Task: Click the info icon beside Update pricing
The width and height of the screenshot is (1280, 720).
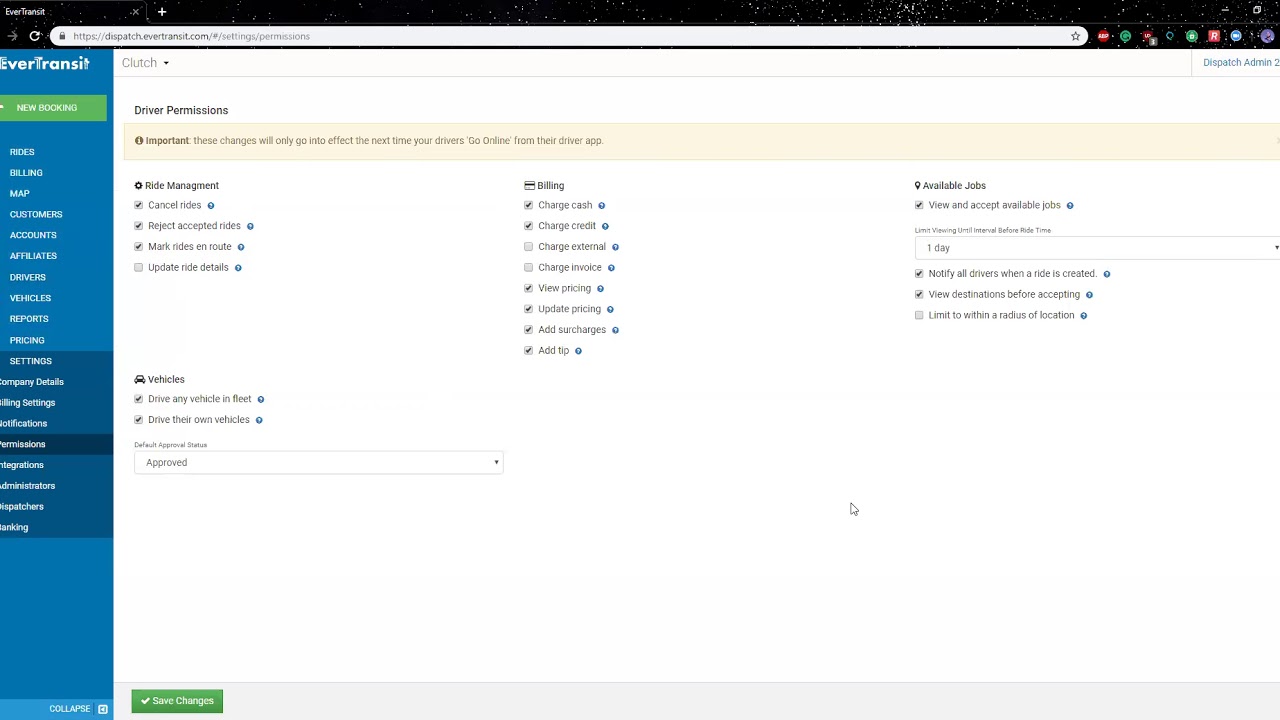Action: (x=610, y=310)
